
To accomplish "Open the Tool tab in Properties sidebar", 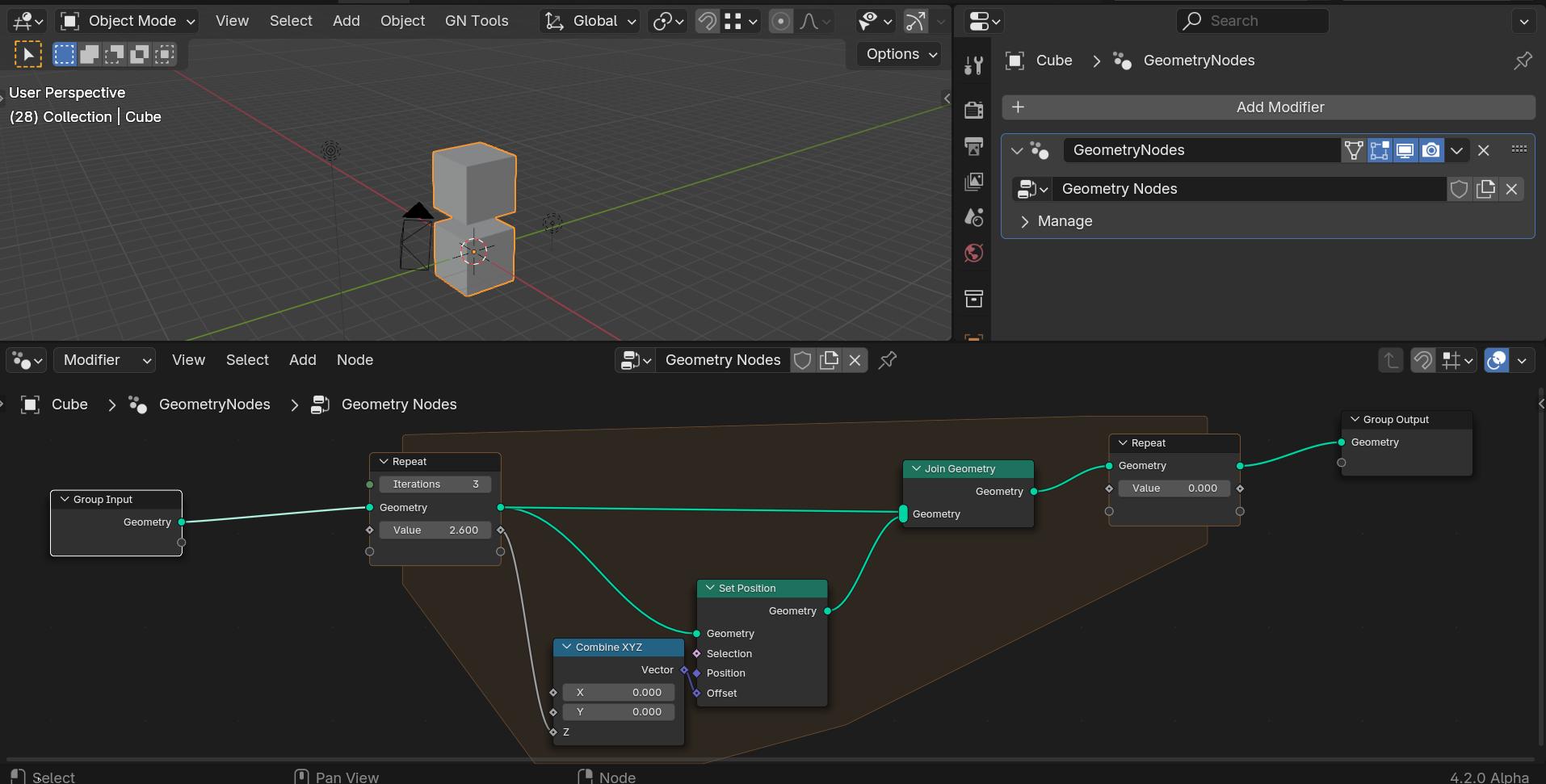I will pos(973,65).
